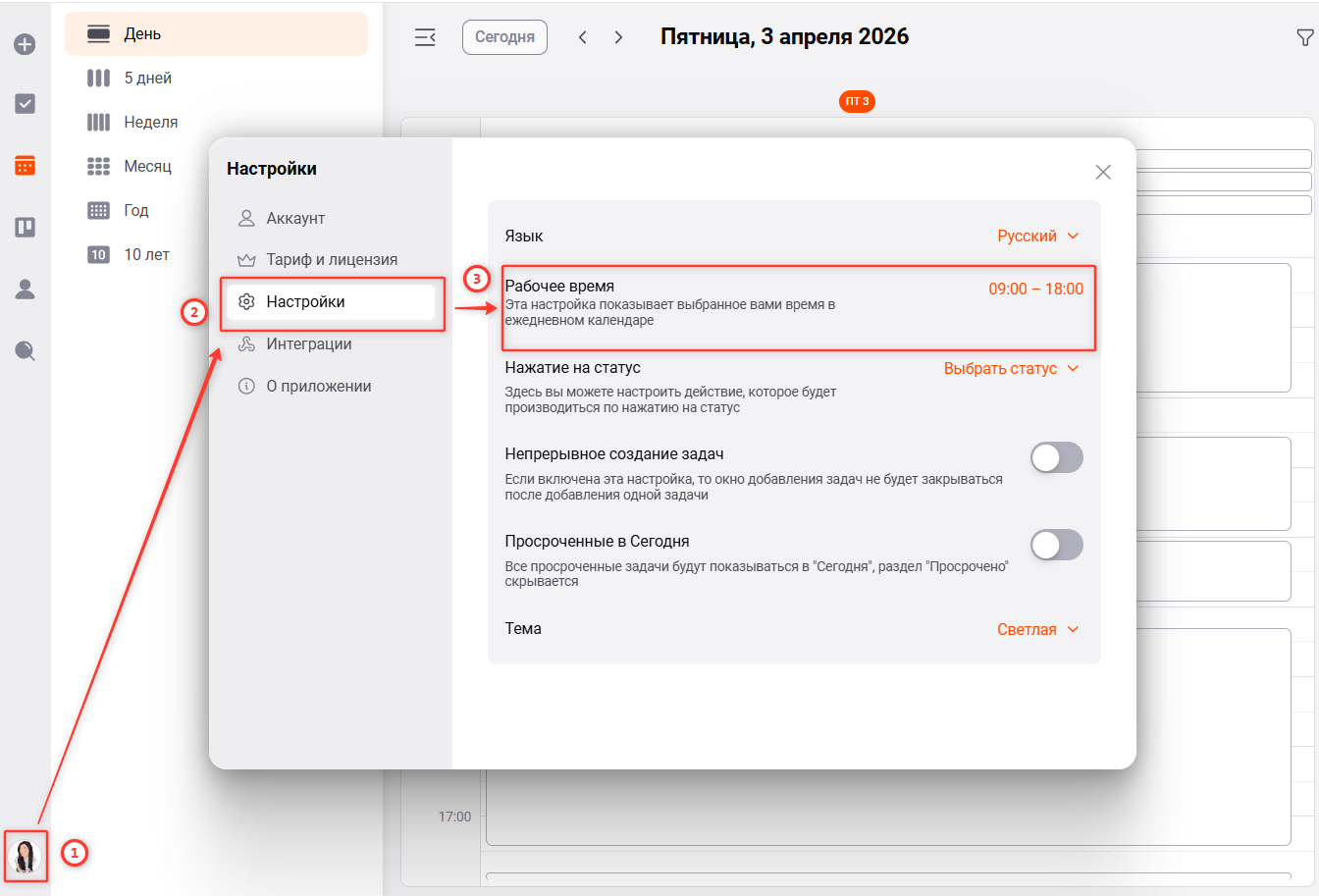Open the kanban board icon in sidebar
Viewport: 1319px width, 896px height.
[25, 227]
